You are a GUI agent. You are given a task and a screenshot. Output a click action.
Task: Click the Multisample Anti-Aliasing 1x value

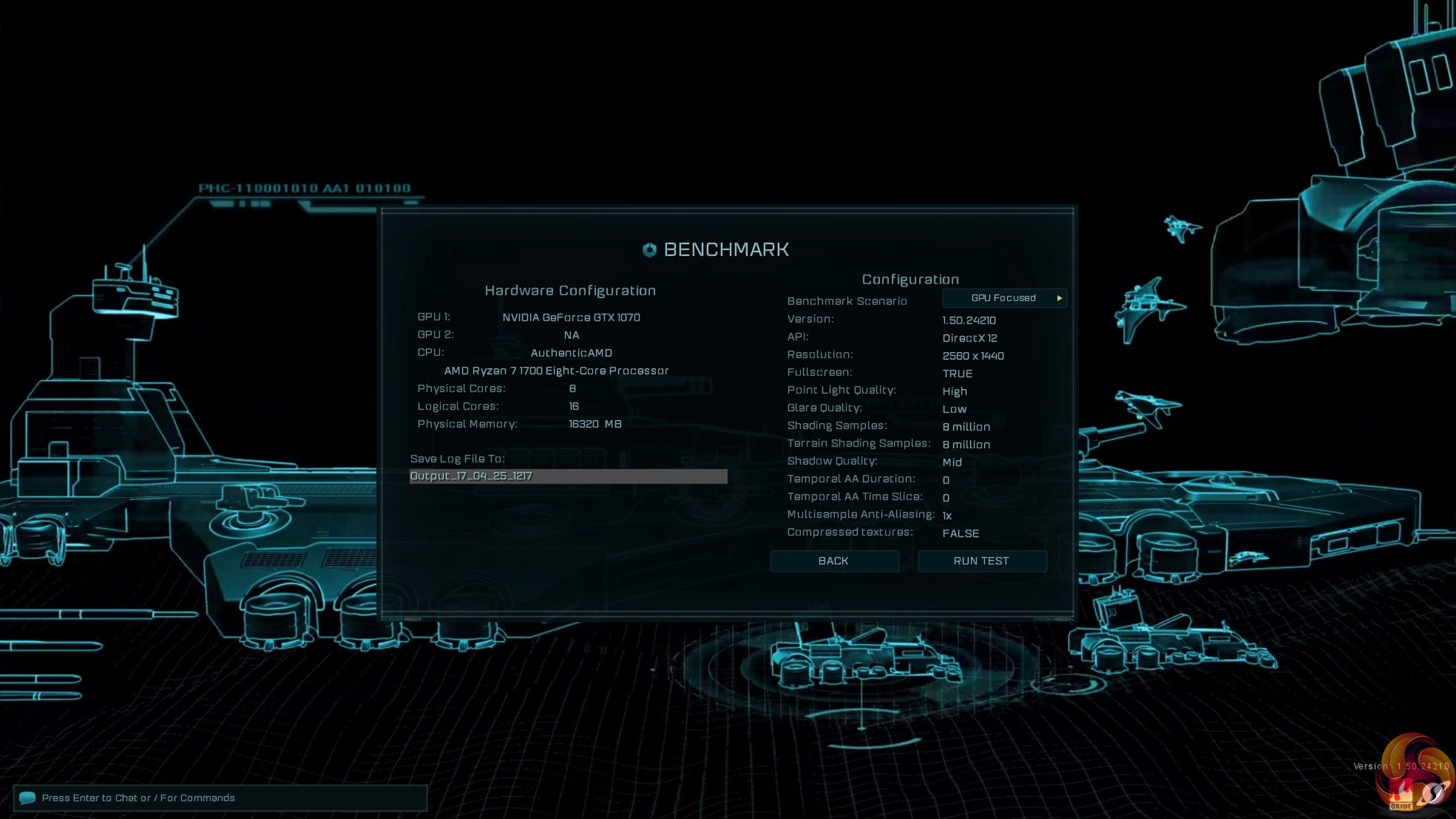947,516
